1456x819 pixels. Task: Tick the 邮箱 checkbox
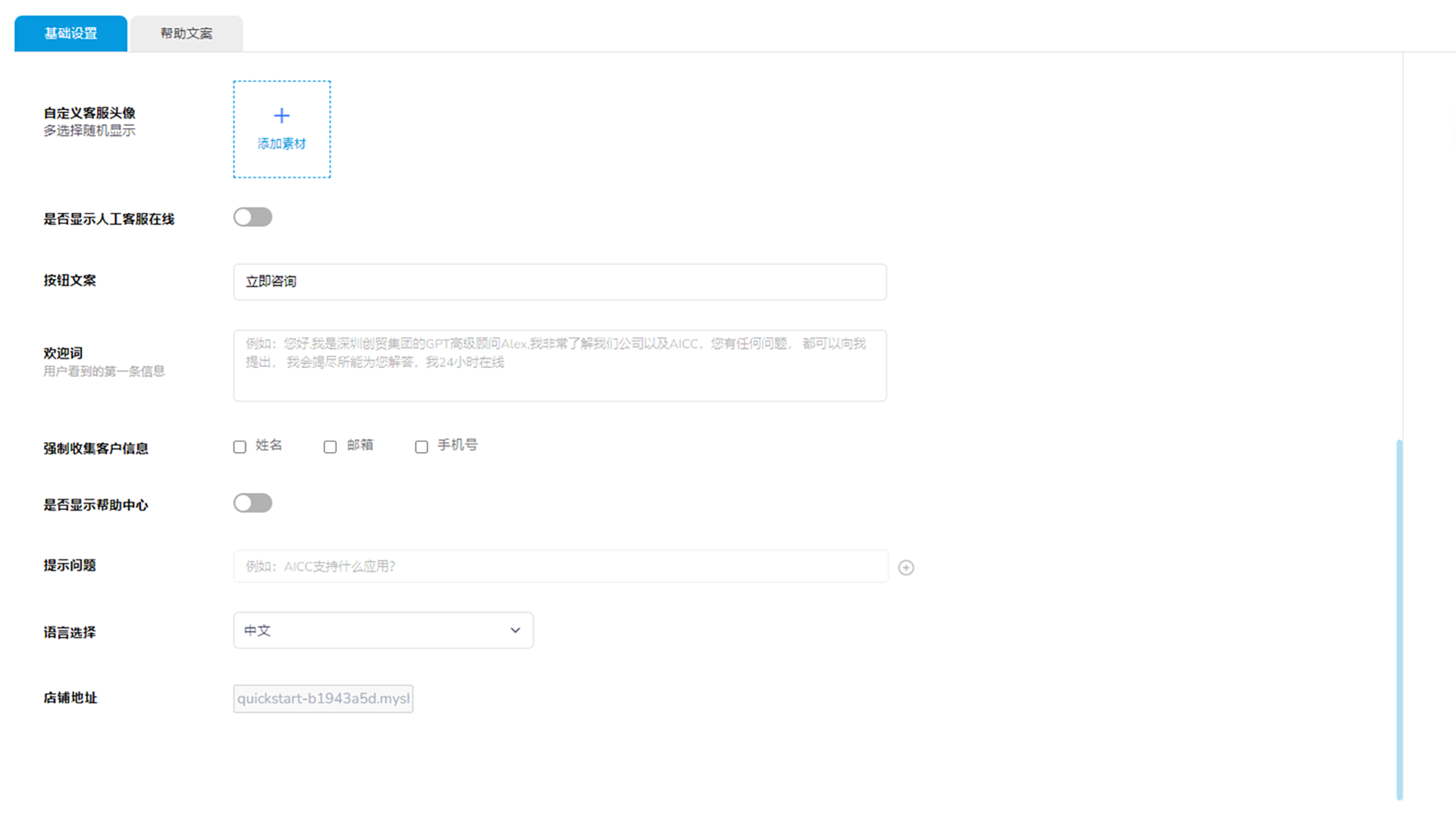pyautogui.click(x=330, y=447)
